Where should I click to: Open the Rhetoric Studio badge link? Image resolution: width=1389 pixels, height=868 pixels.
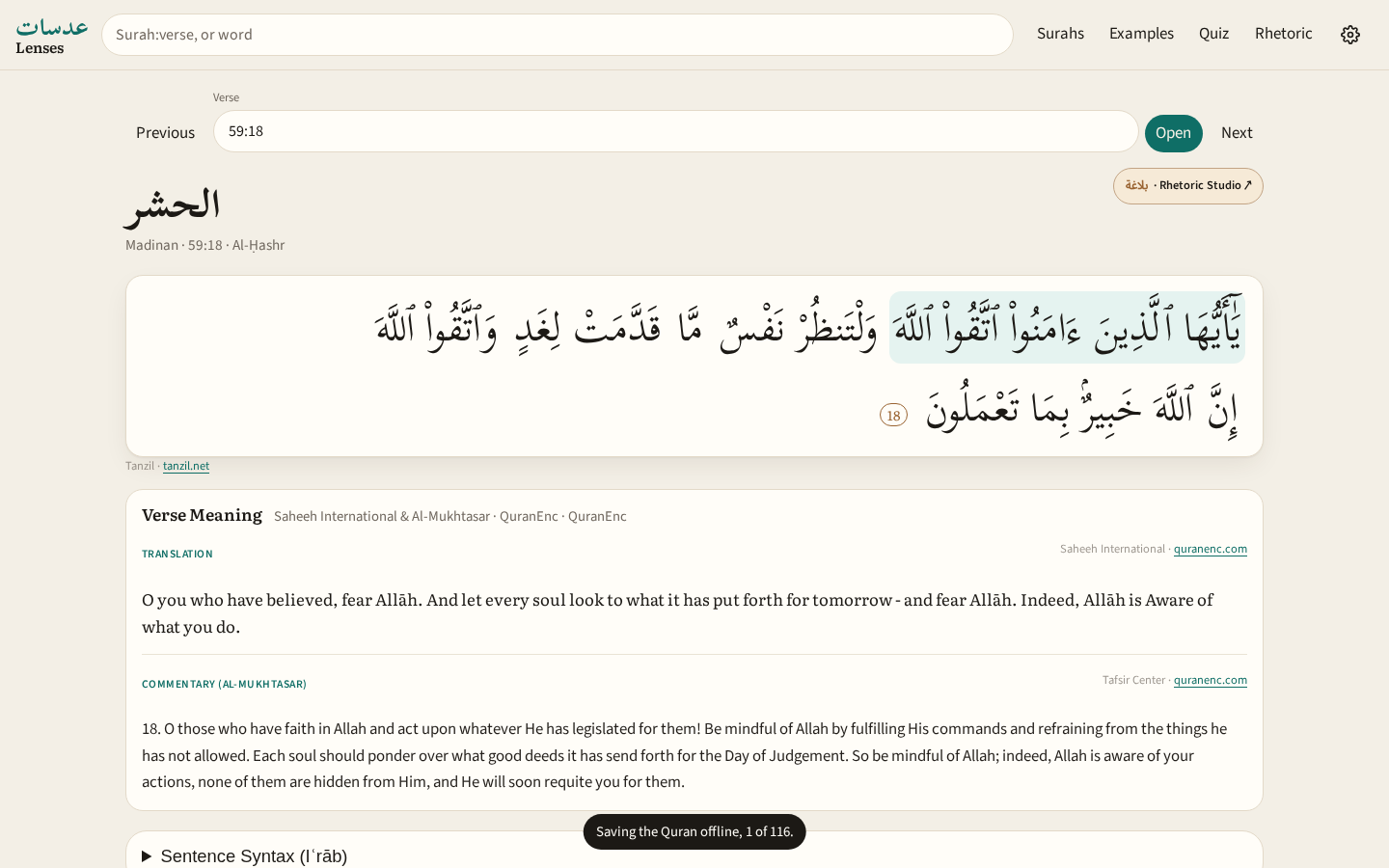pos(1187,186)
